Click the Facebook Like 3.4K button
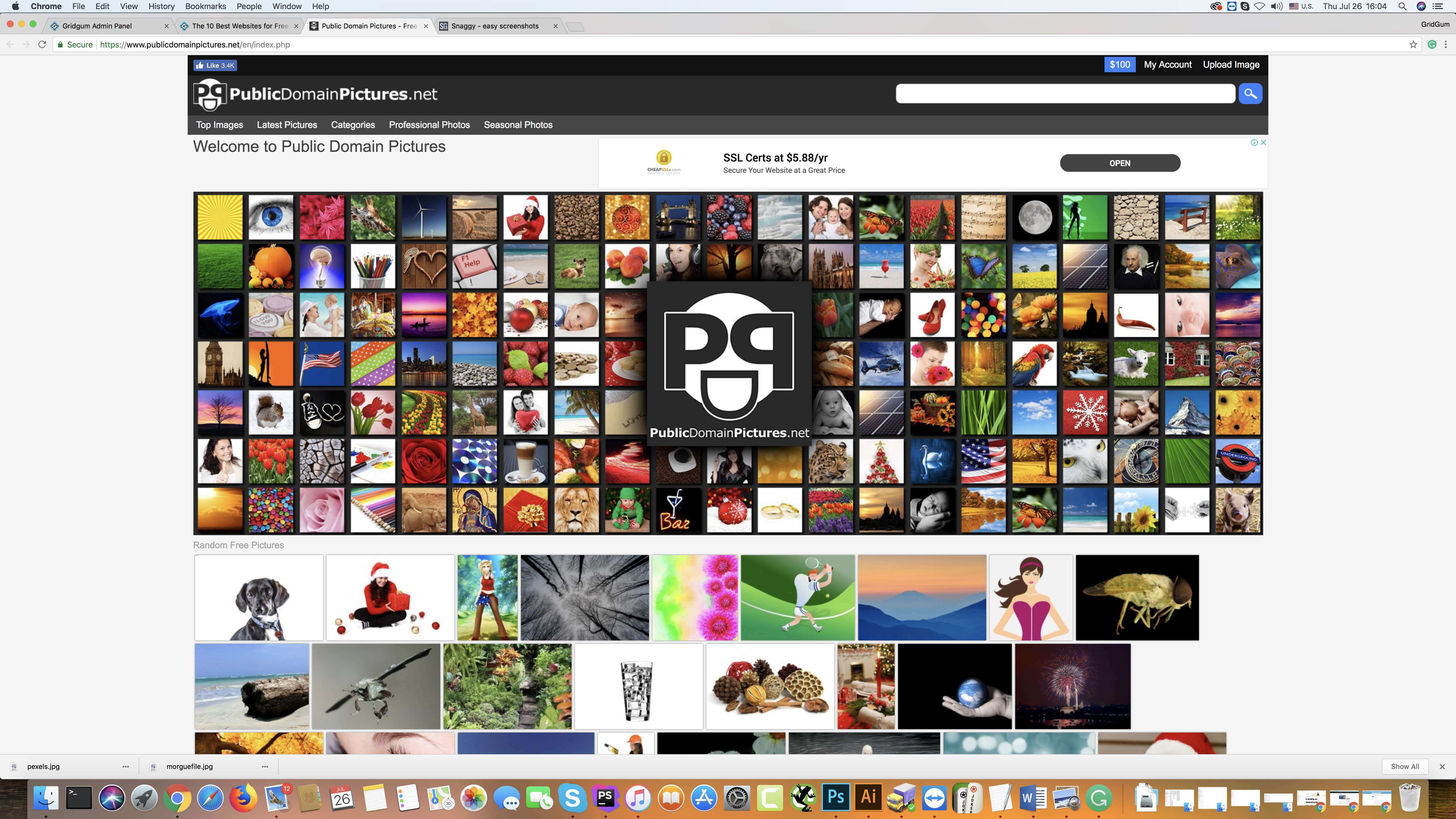Image resolution: width=1456 pixels, height=819 pixels. (215, 66)
